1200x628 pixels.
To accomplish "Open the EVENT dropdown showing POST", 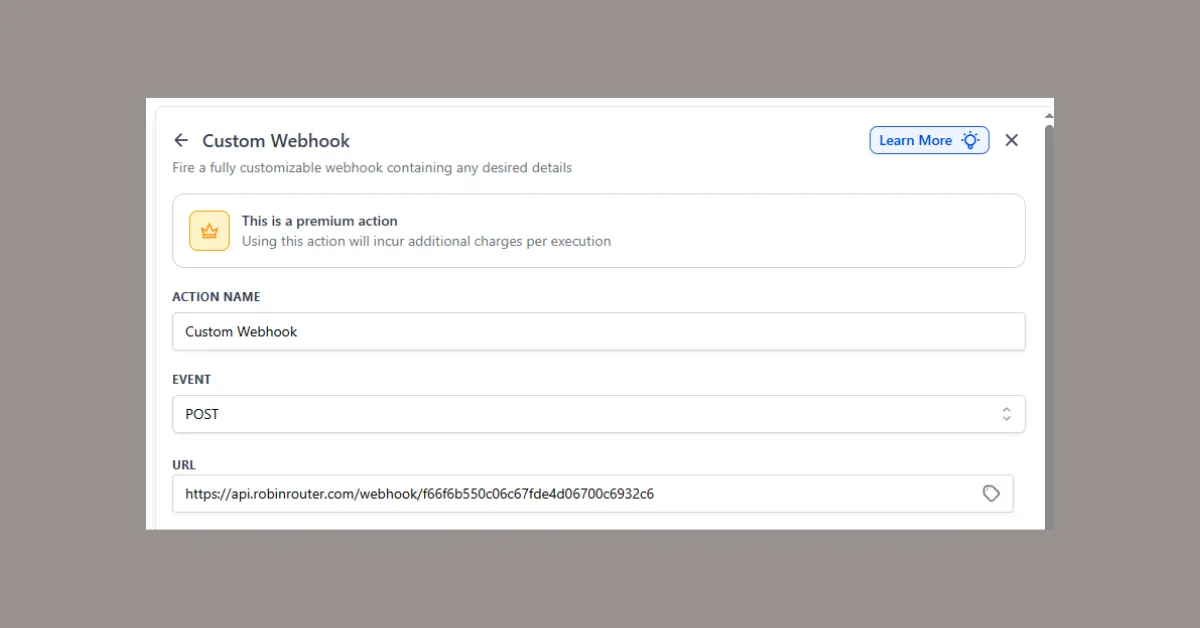I will click(600, 413).
